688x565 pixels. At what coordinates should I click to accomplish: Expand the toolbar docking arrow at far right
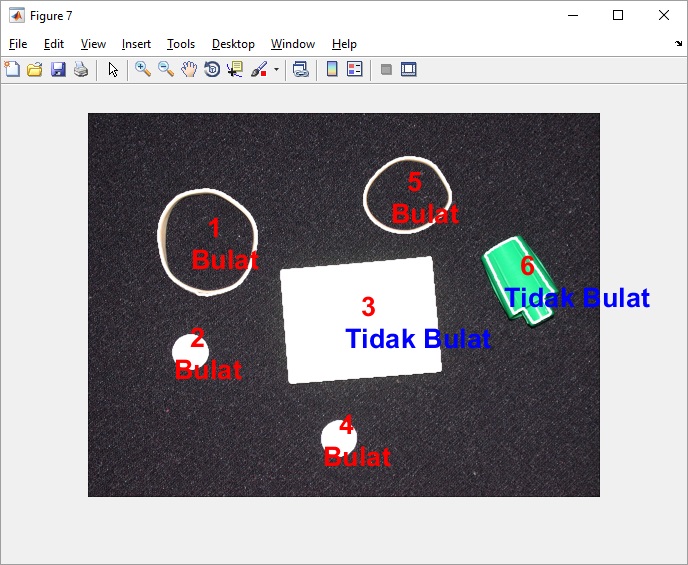point(679,44)
